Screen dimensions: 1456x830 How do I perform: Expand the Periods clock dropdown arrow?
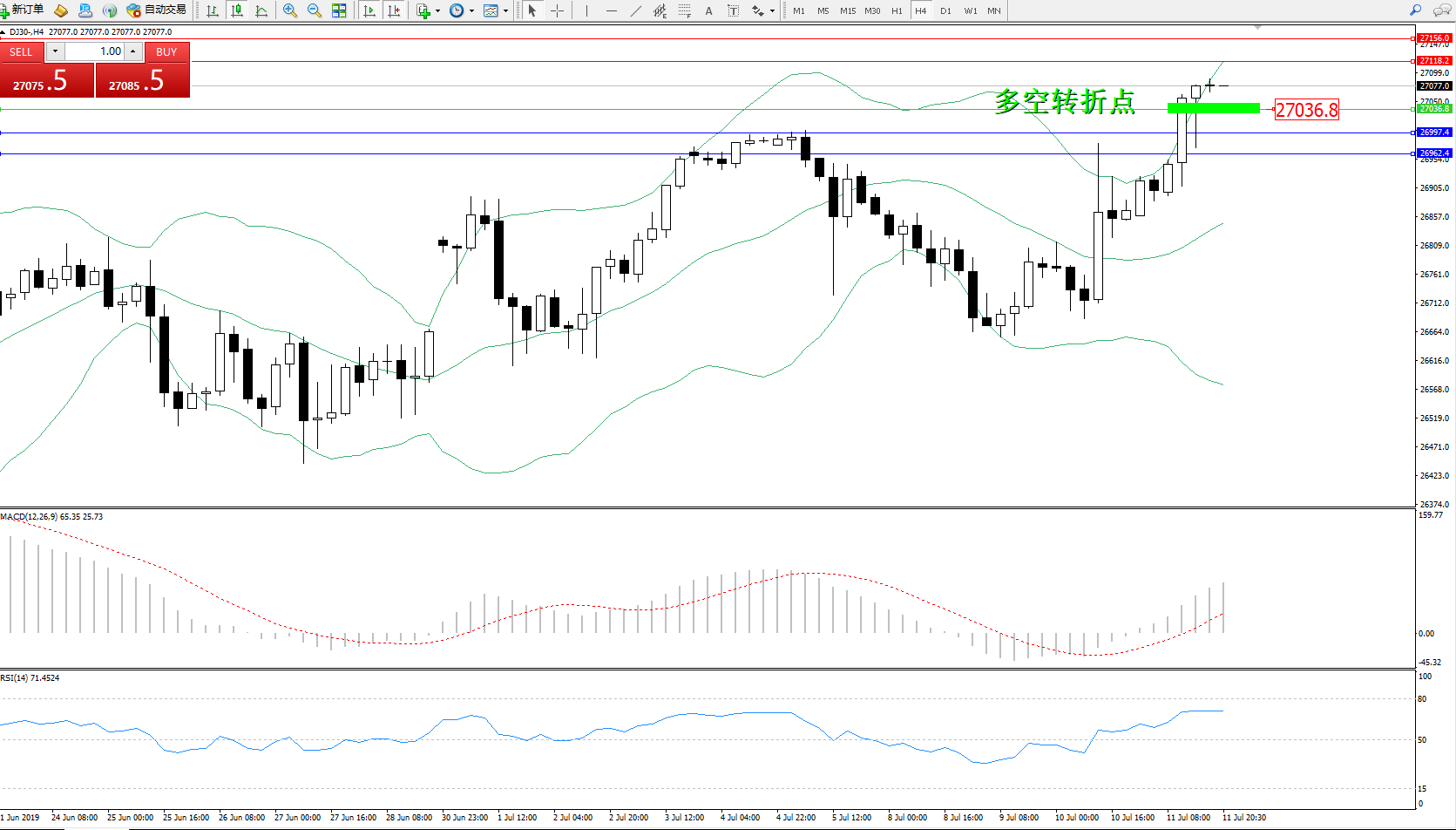click(472, 11)
